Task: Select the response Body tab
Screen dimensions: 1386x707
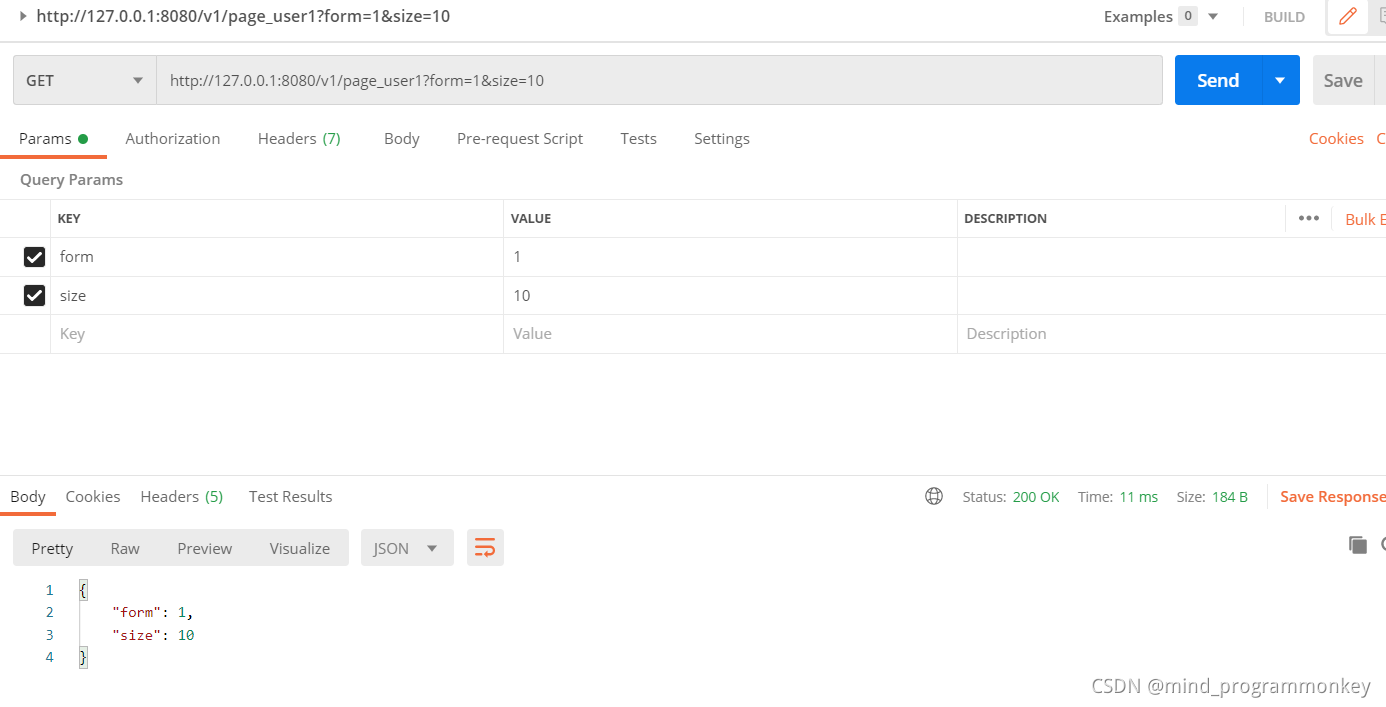Action: pos(28,496)
